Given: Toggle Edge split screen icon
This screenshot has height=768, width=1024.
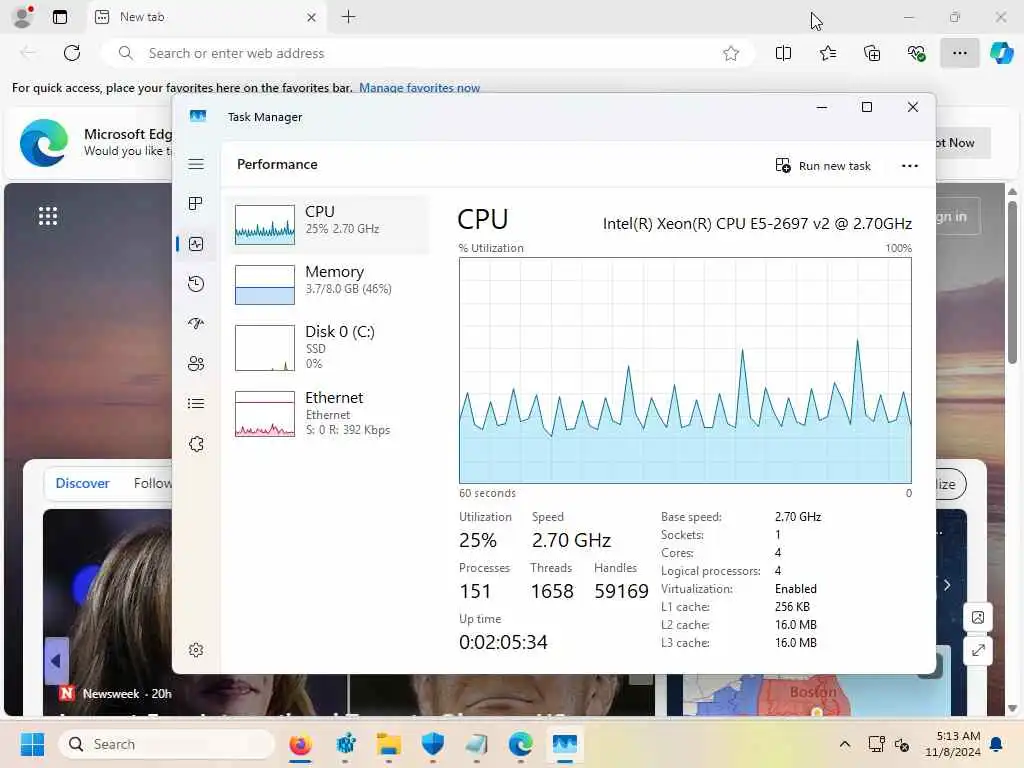Looking at the screenshot, I should coord(783,53).
